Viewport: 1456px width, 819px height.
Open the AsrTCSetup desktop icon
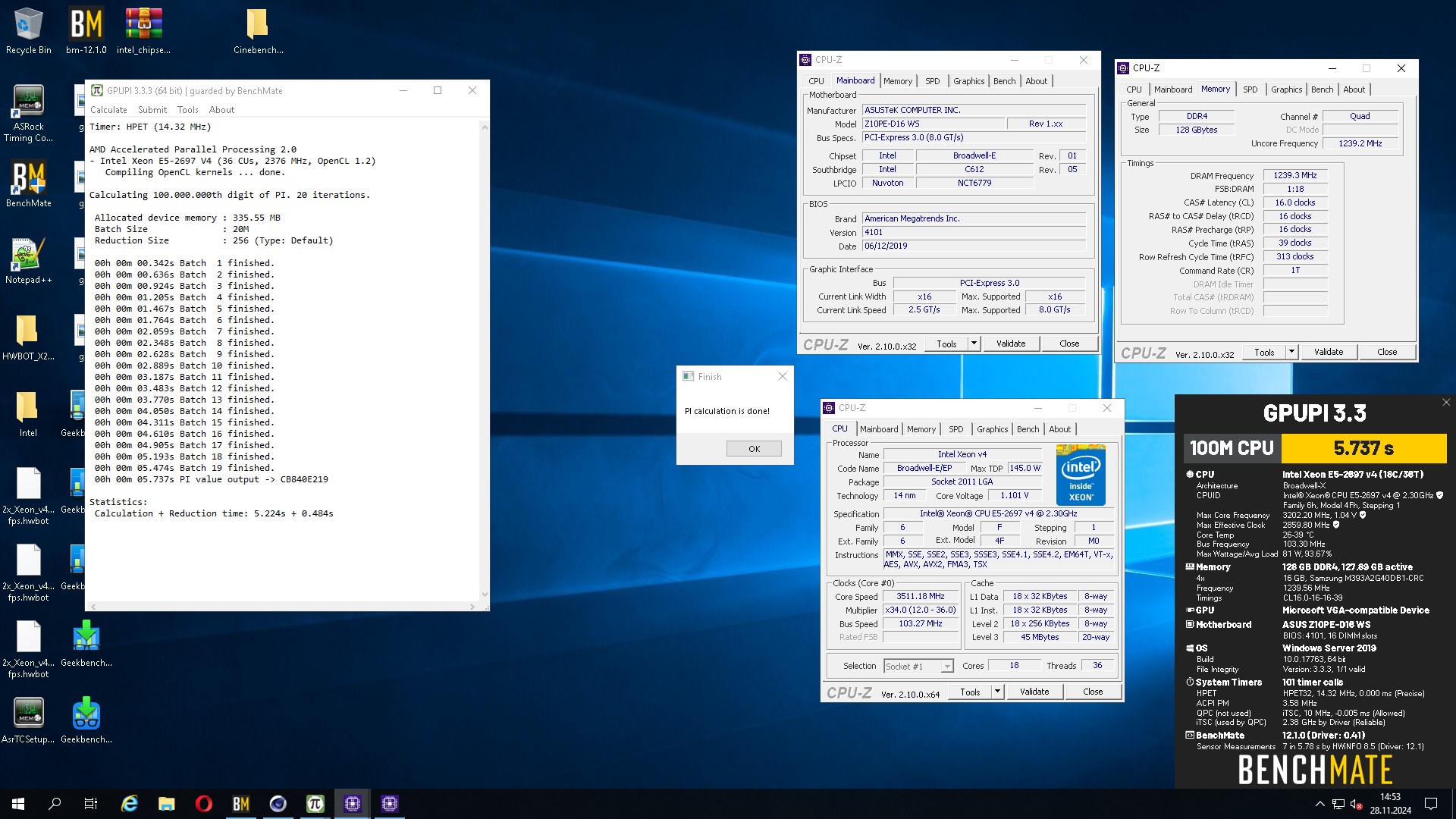[28, 720]
